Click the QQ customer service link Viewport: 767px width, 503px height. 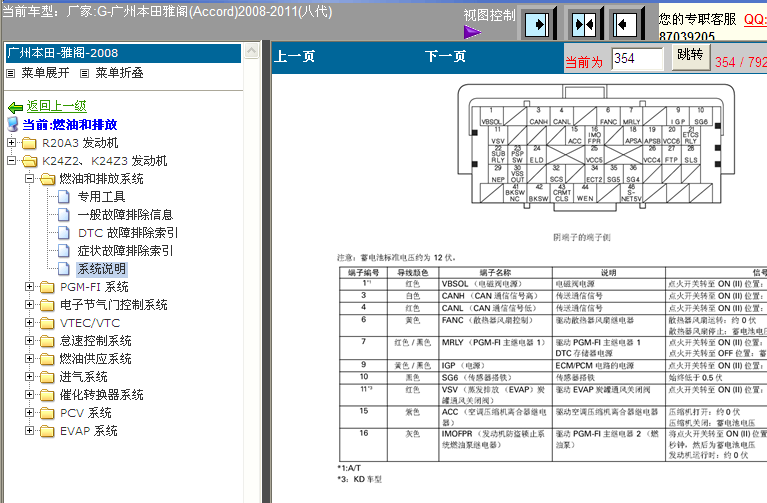755,19
